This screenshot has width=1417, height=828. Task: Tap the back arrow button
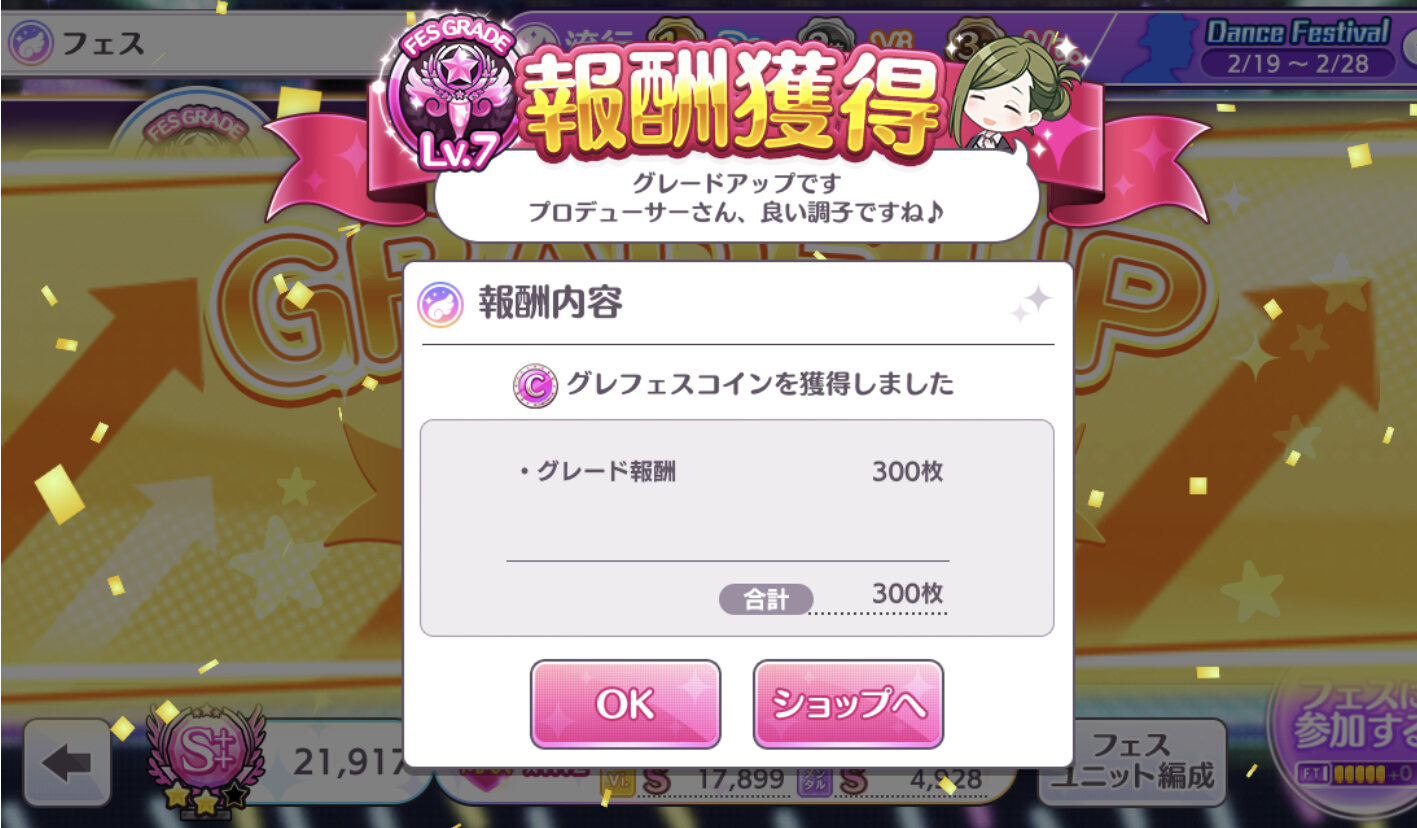coord(67,764)
